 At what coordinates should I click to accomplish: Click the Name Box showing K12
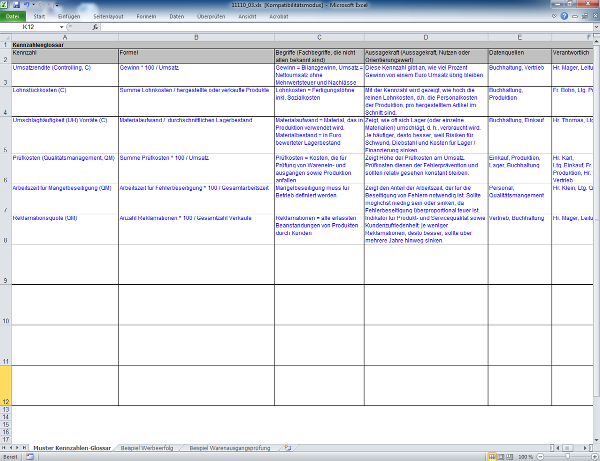pos(42,27)
